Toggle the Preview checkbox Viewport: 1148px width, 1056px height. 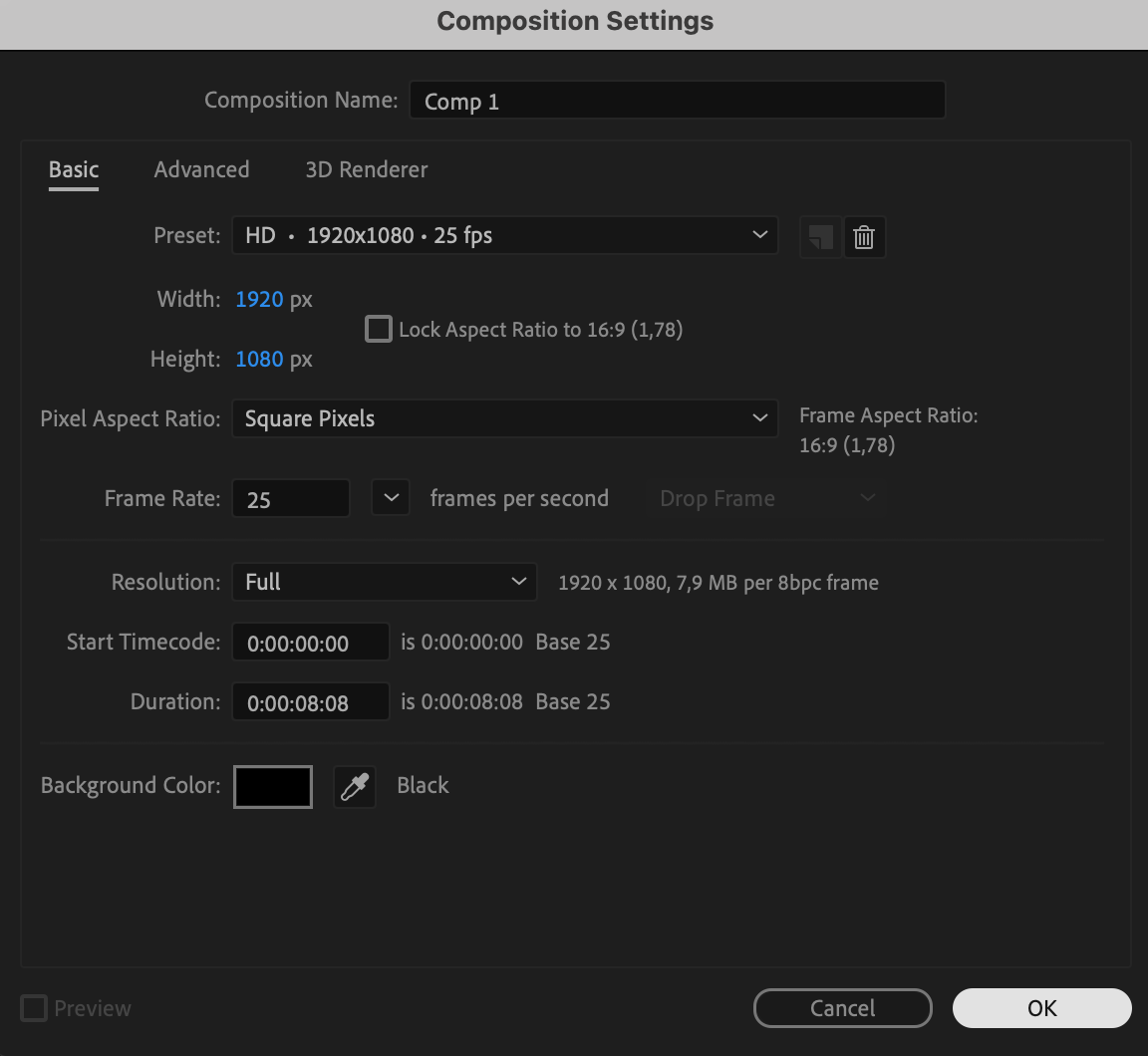pyautogui.click(x=34, y=1008)
